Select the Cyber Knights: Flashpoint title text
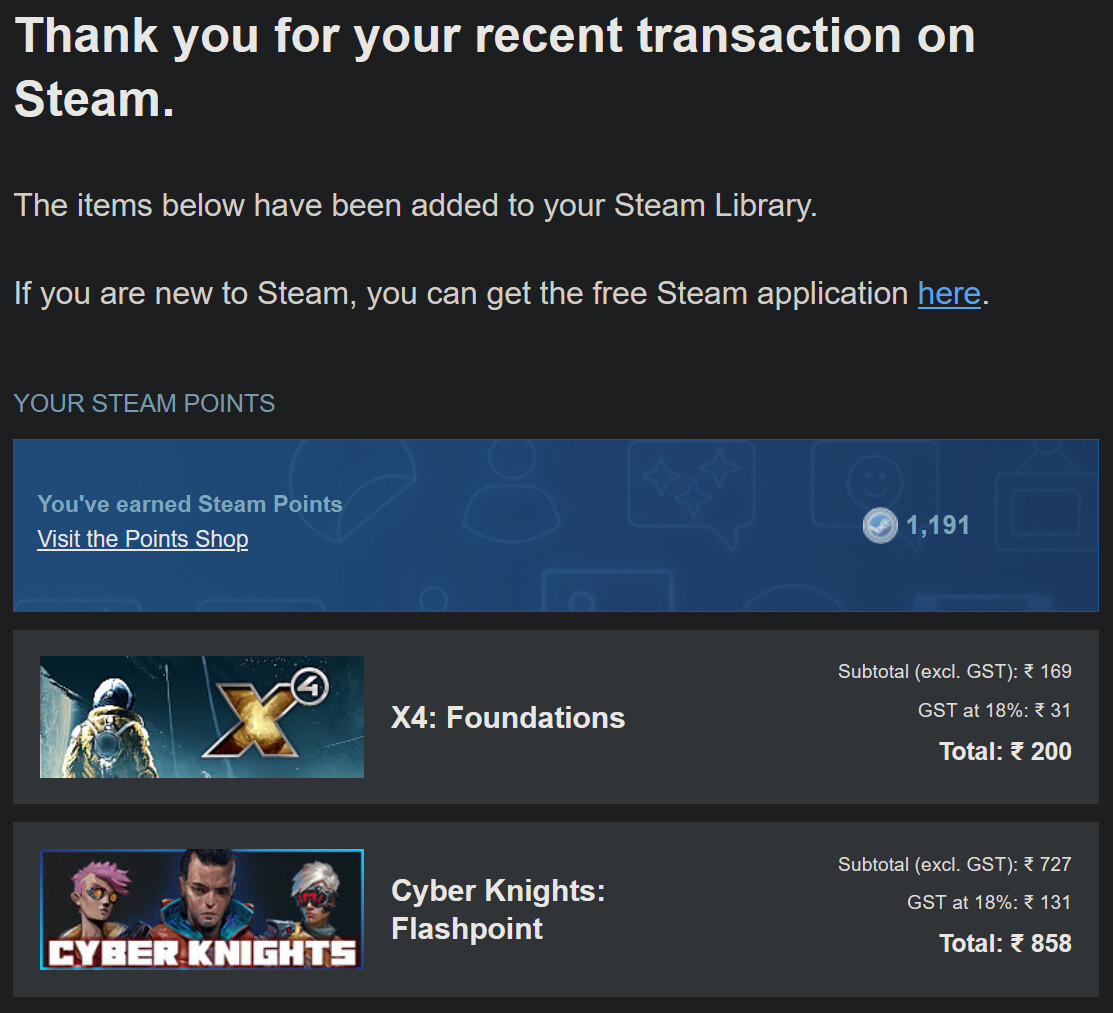Image resolution: width=1113 pixels, height=1013 pixels. [x=498, y=909]
